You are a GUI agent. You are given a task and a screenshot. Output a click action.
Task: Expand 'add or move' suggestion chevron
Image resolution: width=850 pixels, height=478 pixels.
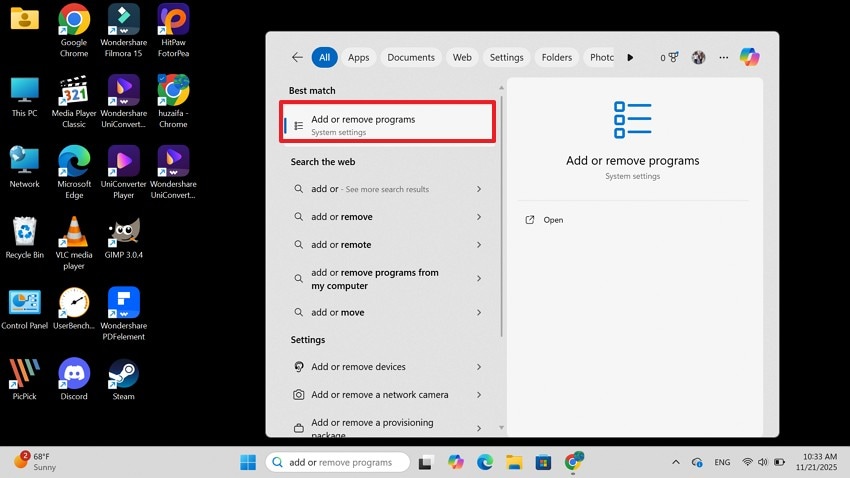pyautogui.click(x=479, y=312)
